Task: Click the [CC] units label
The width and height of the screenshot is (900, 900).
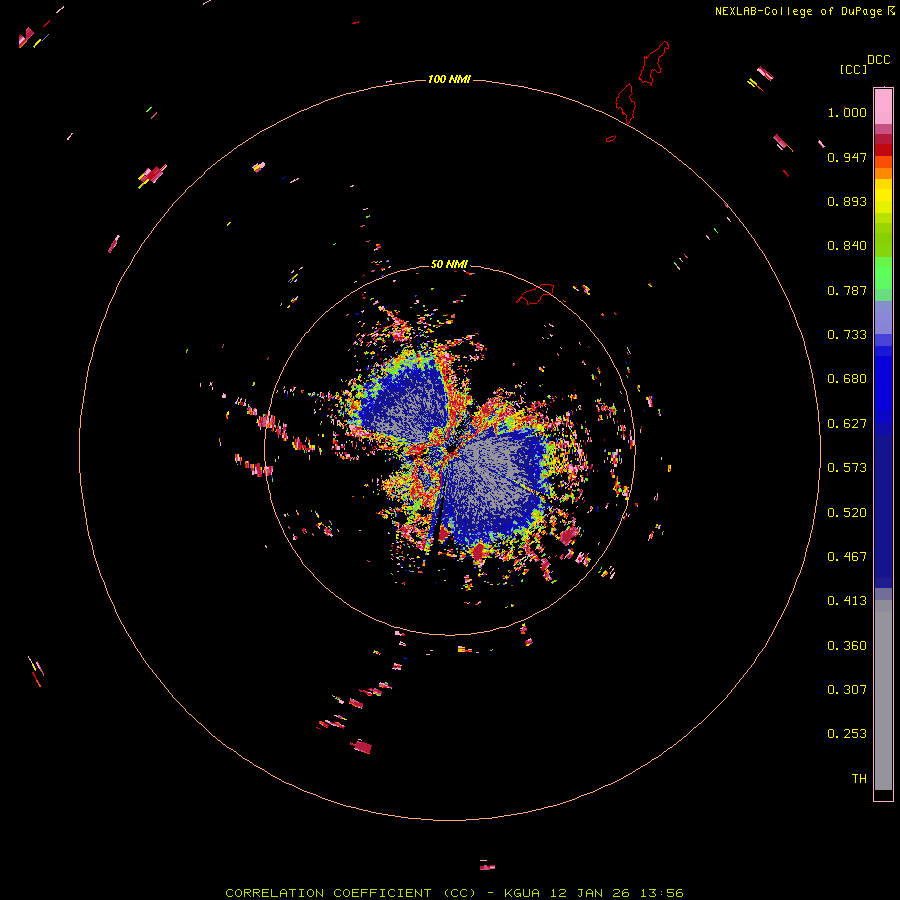Action: (x=853, y=69)
